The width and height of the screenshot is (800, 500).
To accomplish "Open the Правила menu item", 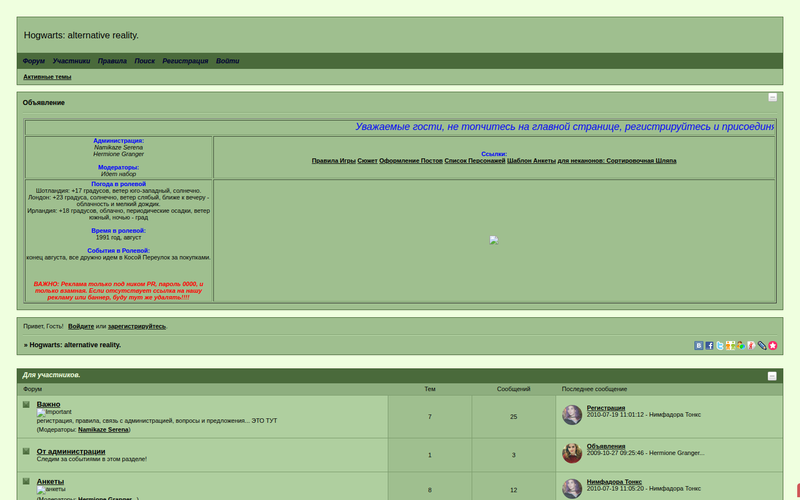I will click(112, 61).
